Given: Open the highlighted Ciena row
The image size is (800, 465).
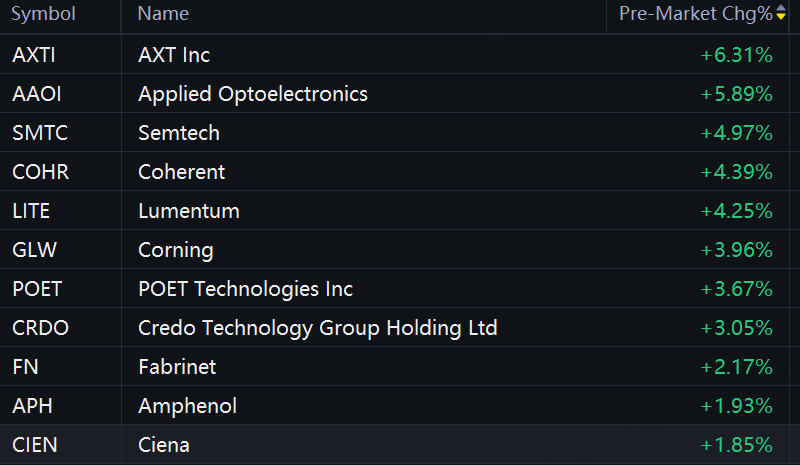Looking at the screenshot, I should pyautogui.click(x=394, y=445).
